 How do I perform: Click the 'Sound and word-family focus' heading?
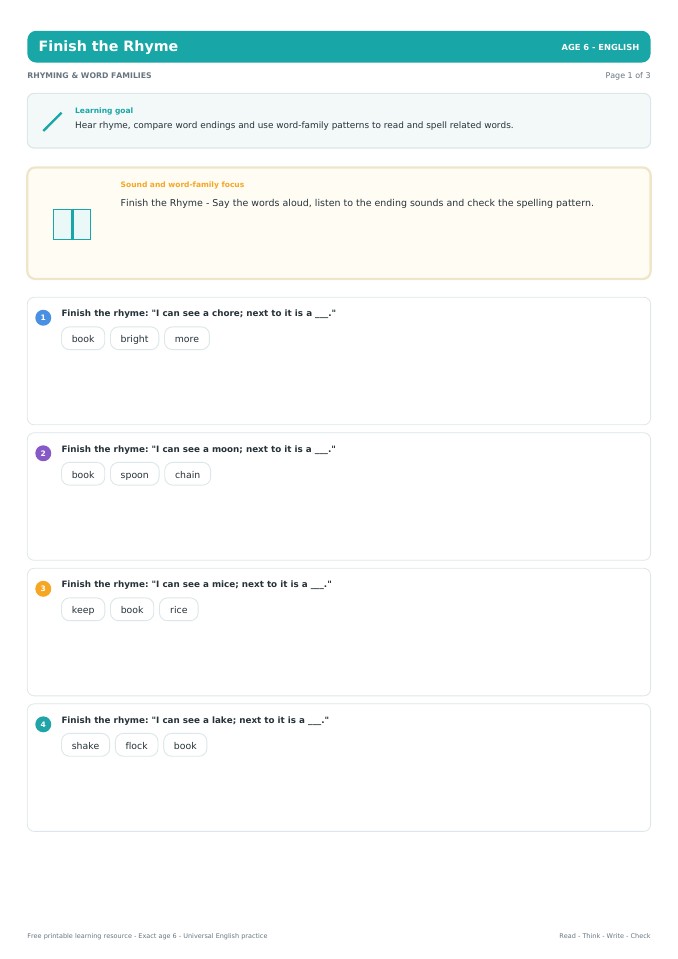182,184
